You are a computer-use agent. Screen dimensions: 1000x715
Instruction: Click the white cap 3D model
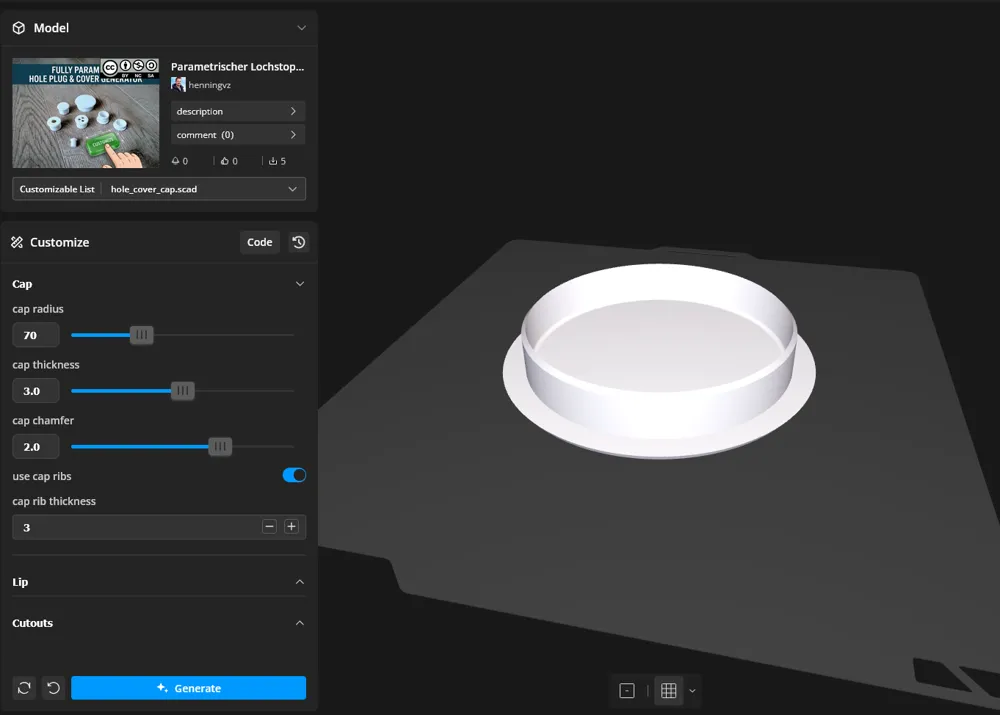(659, 360)
